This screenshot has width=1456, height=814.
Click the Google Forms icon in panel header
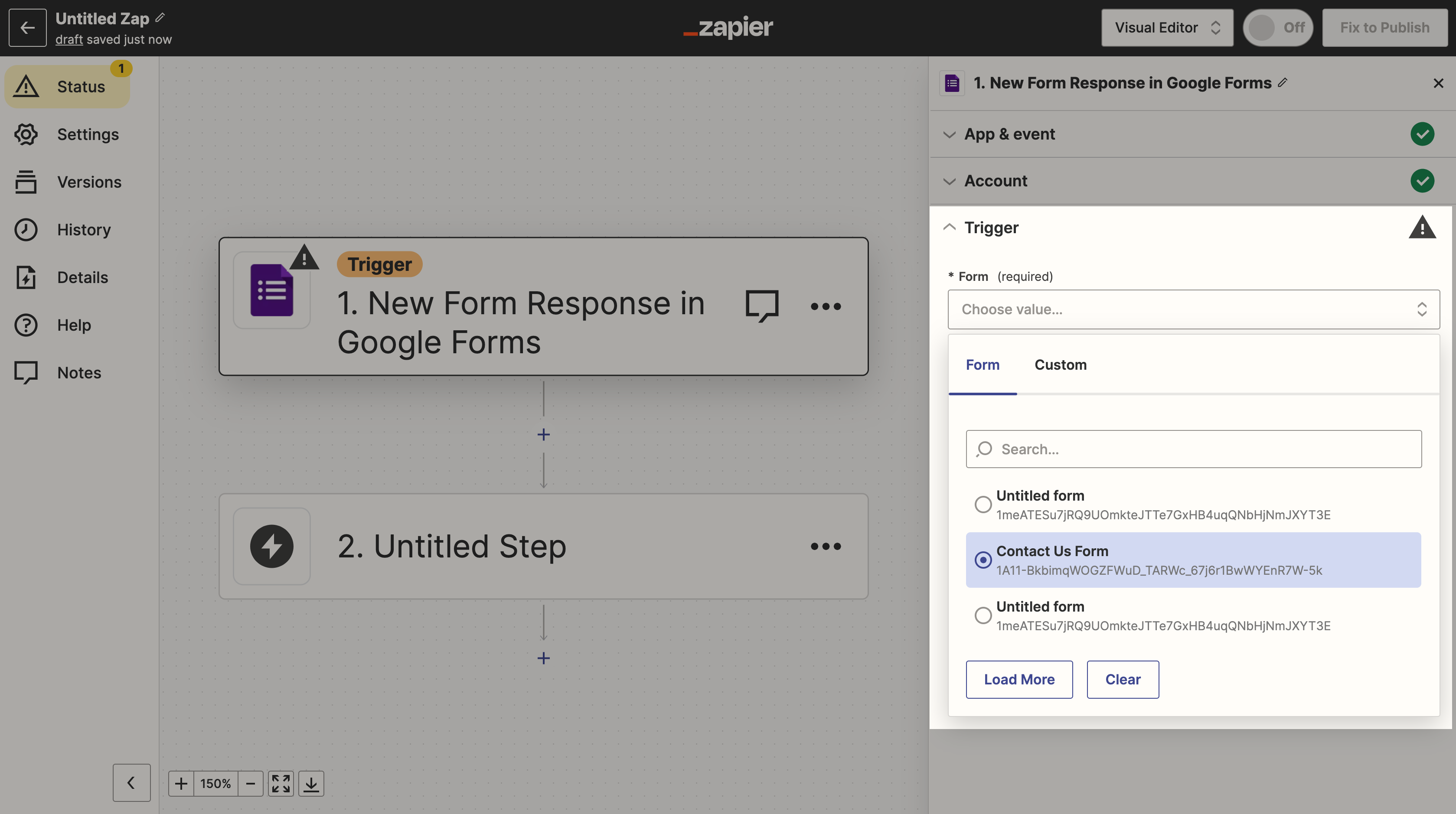pos(953,83)
